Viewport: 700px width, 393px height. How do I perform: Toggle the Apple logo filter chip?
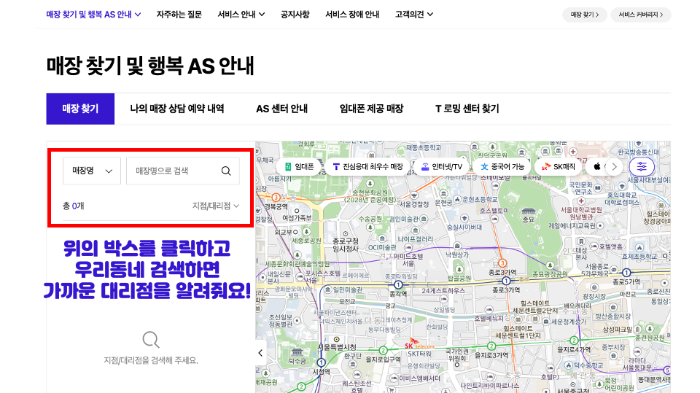pos(597,167)
